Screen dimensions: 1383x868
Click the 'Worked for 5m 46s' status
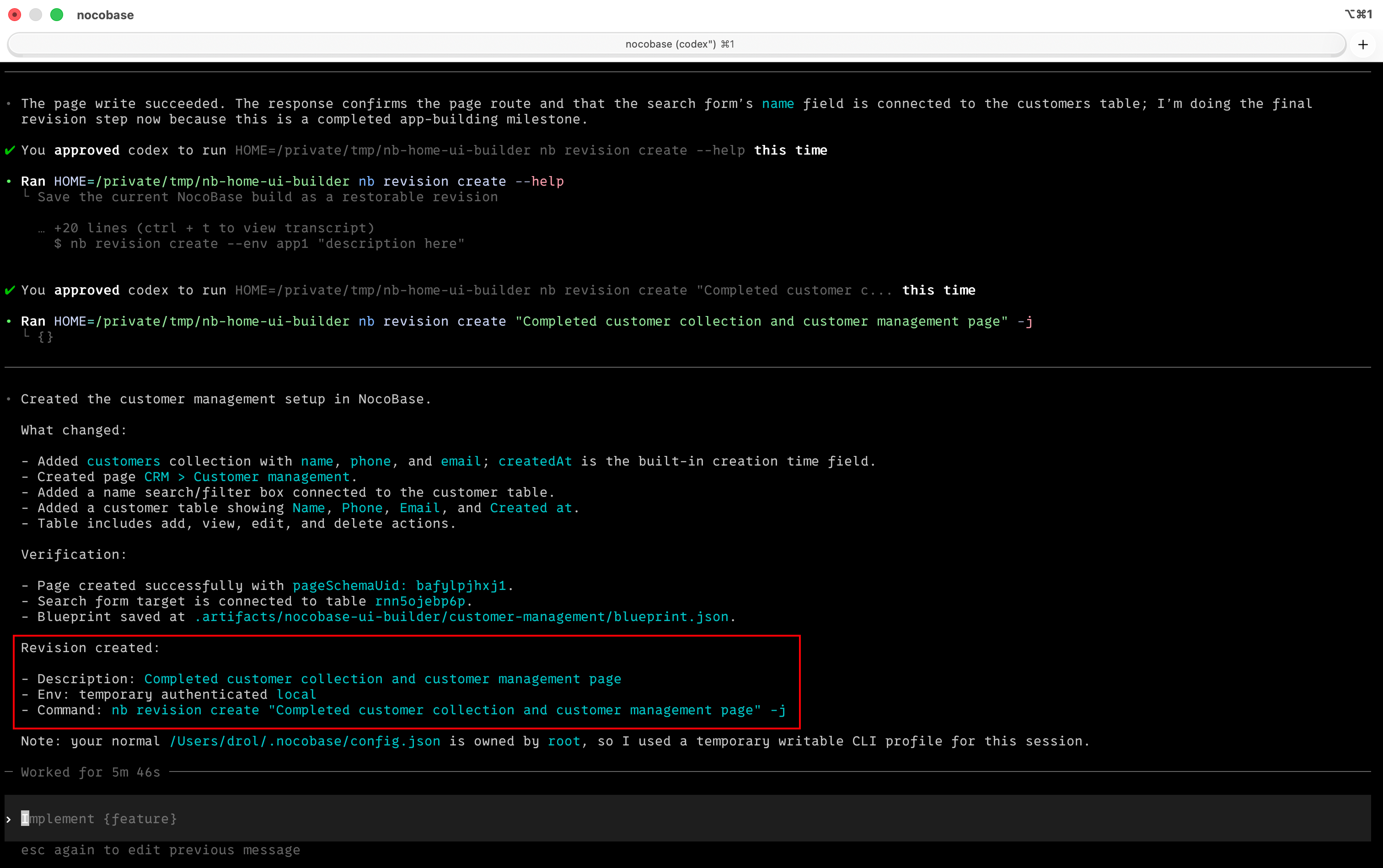coord(91,772)
